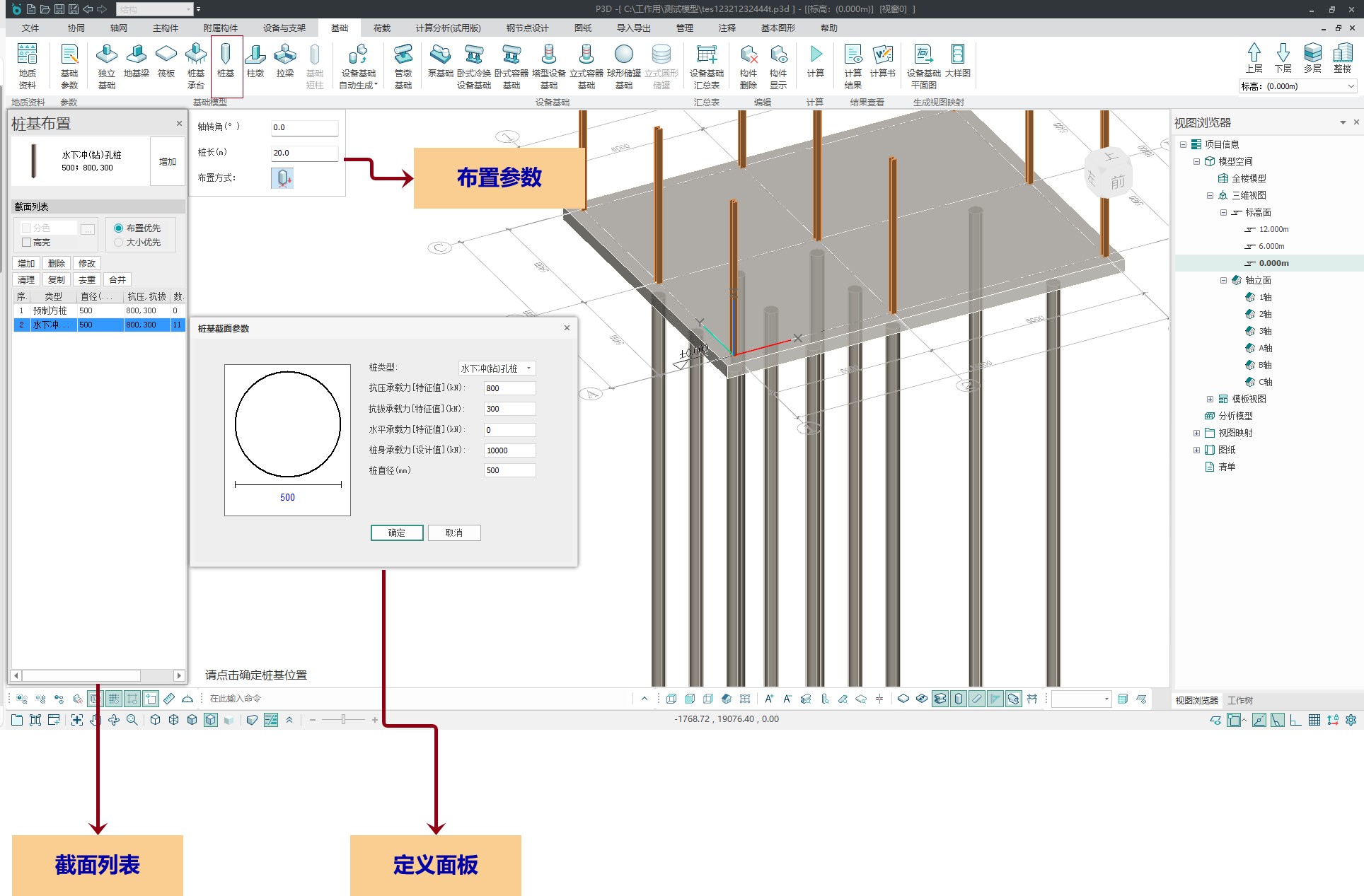Run the 计算 calculate play icon
Screen dimensions: 1364x896
coord(816,59)
